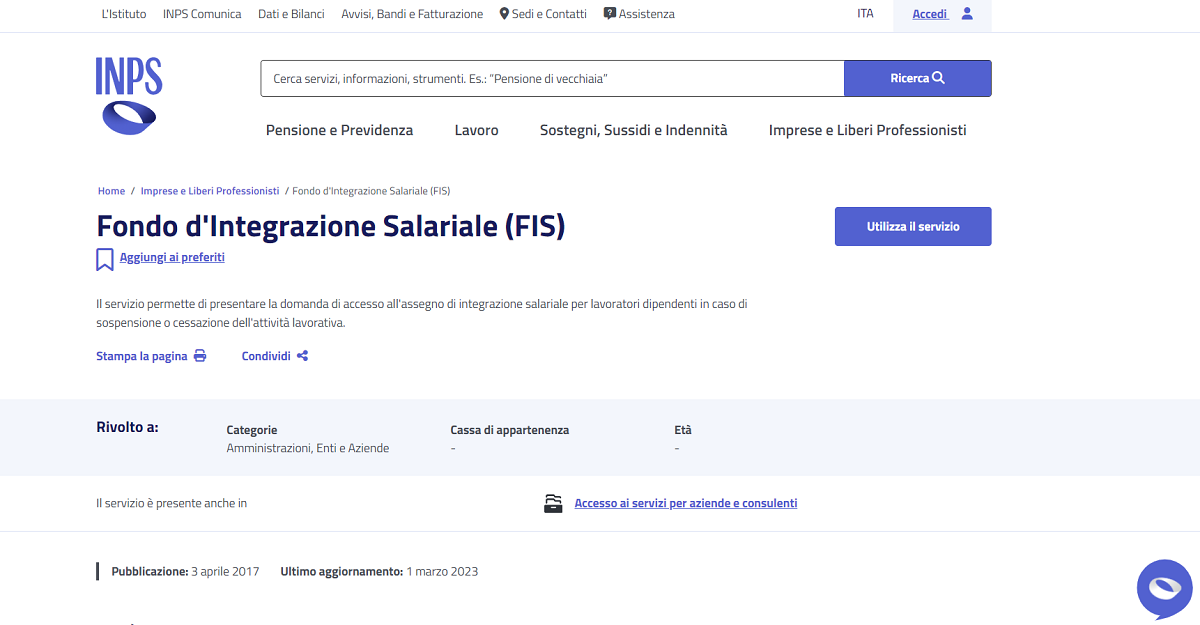This screenshot has height=625, width=1200.
Task: Click the printer icon next to Stampa la pagina
Action: point(200,356)
